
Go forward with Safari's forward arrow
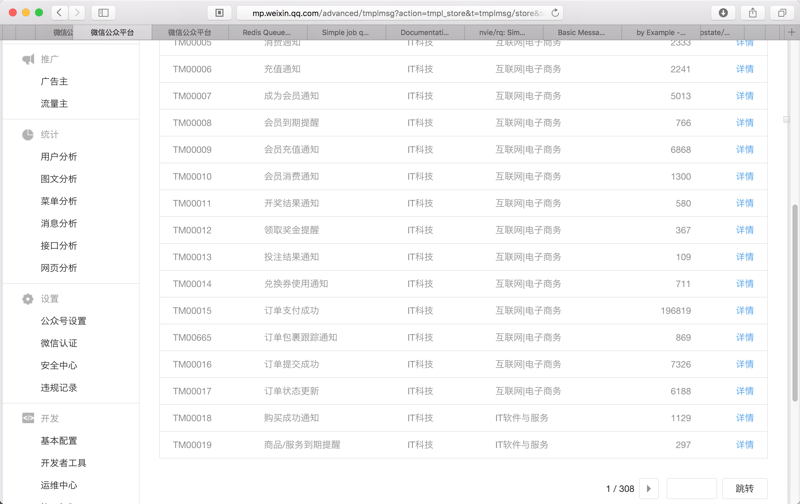coord(77,13)
